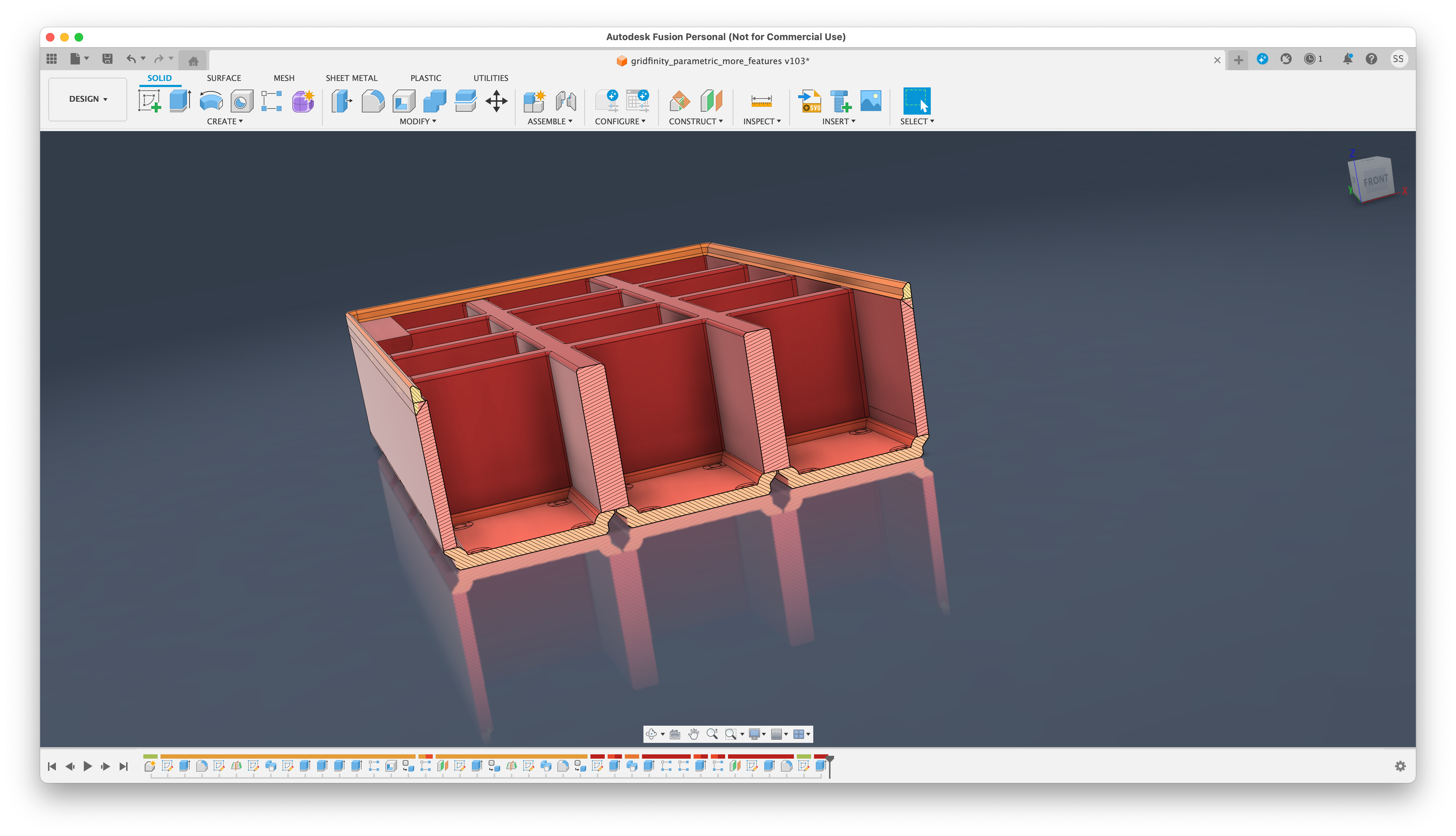Switch to the SHEET METAL tab
The height and width of the screenshot is (836, 1456).
point(351,78)
